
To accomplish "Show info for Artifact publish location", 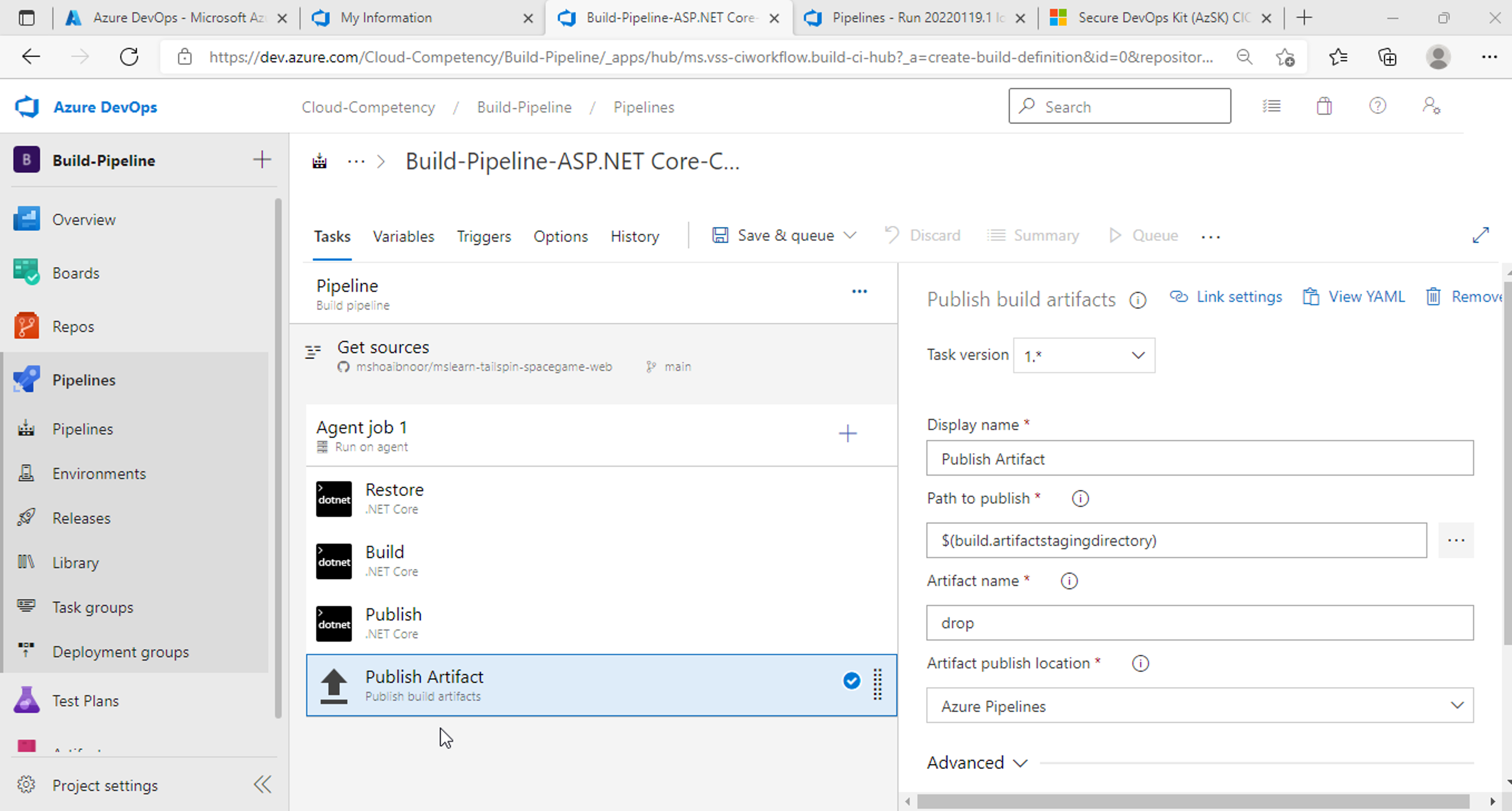I will point(1140,664).
